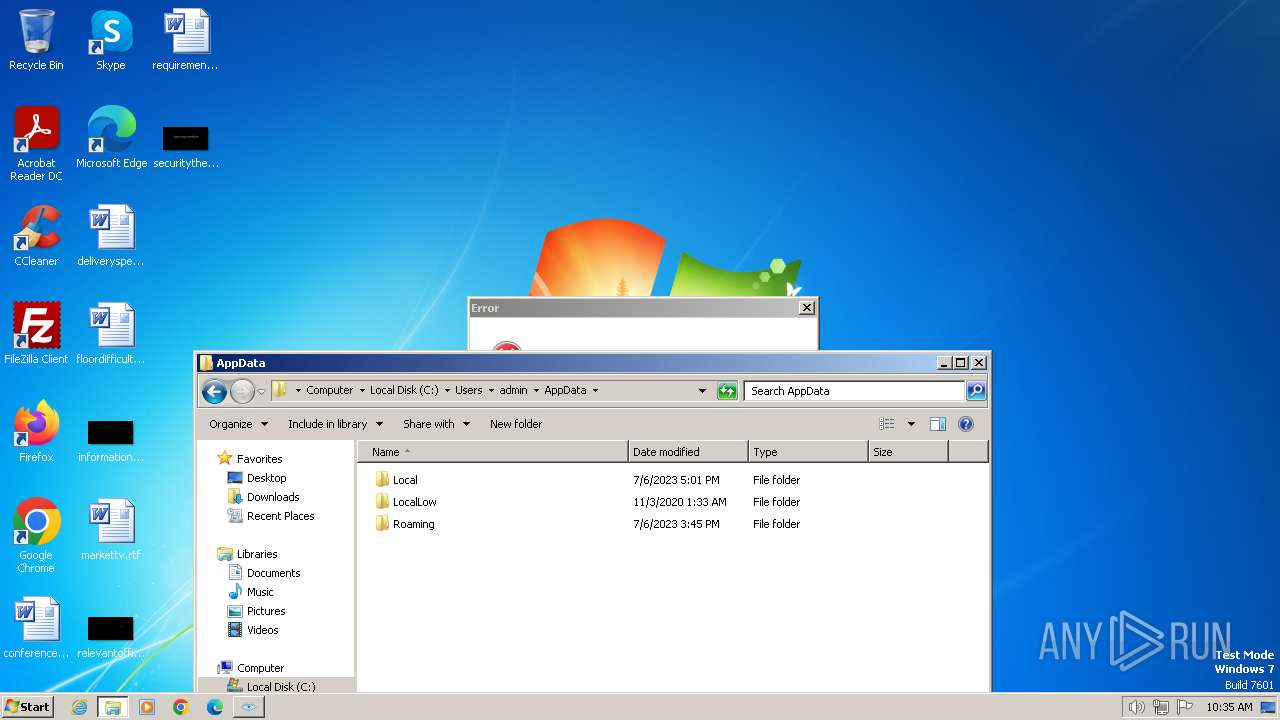Expand the address bar history dropdown

pyautogui.click(x=702, y=391)
